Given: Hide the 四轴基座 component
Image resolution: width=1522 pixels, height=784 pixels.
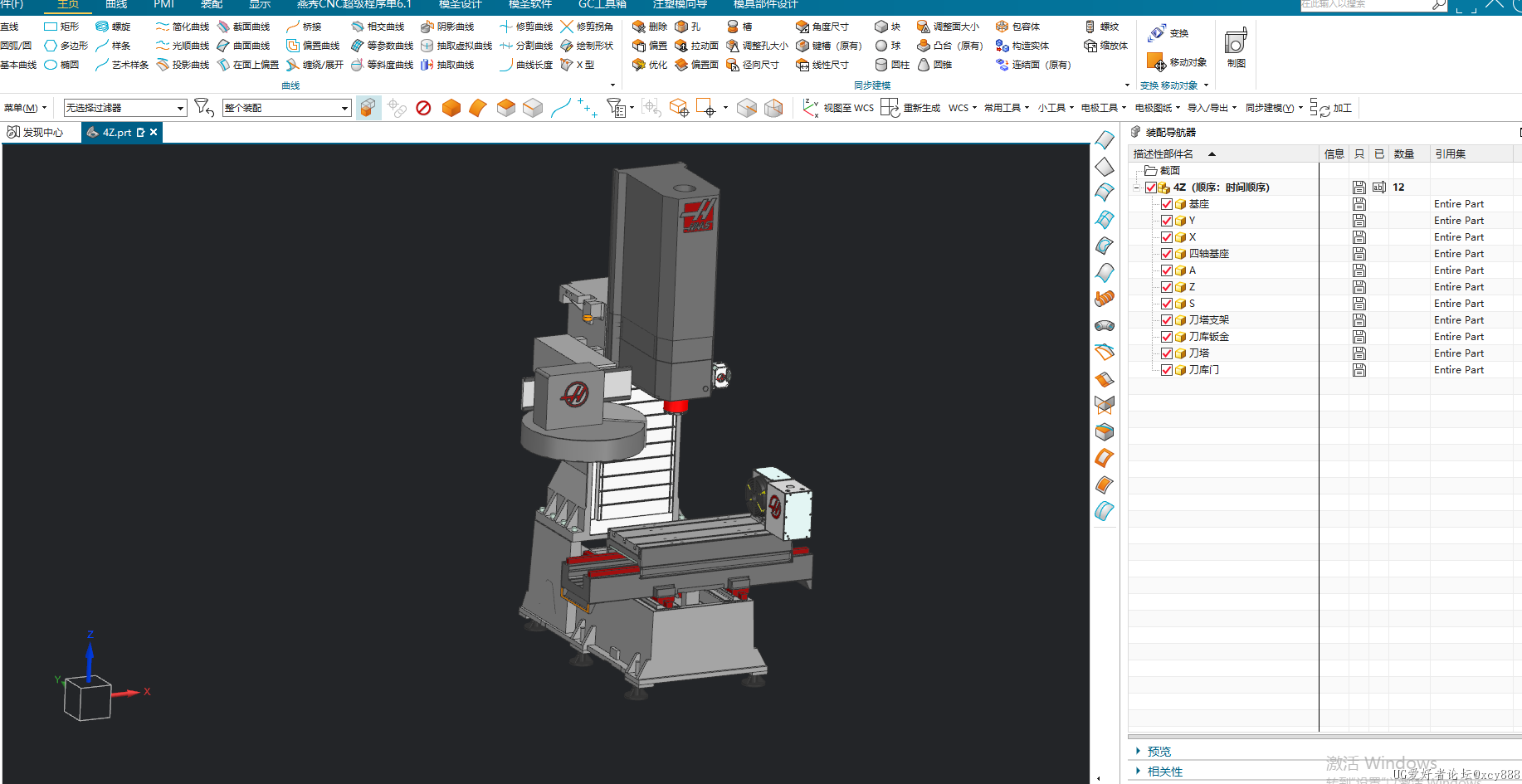Looking at the screenshot, I should click(x=1167, y=254).
